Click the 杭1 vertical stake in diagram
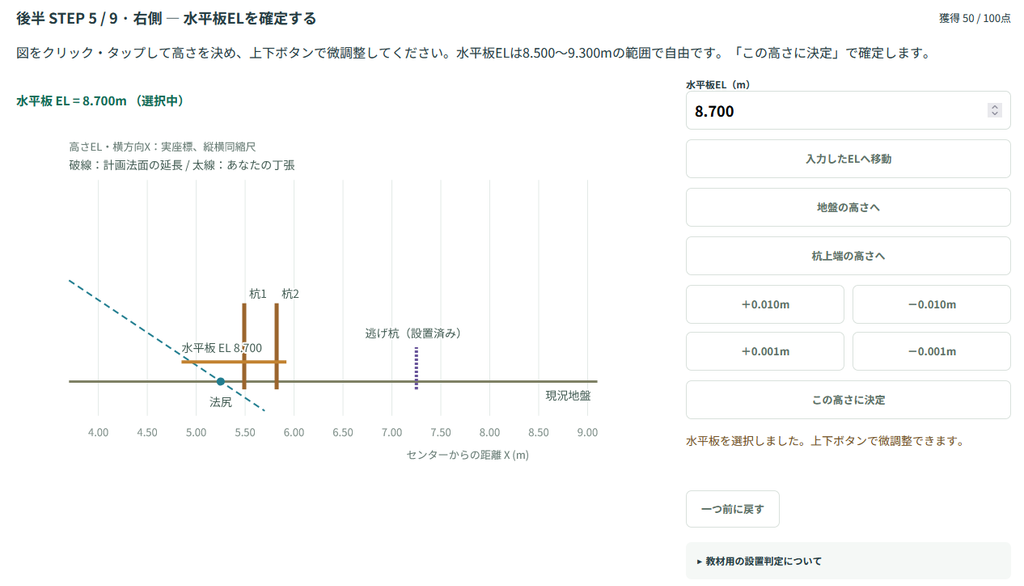Screen dimensions: 1024x586 (x=244, y=346)
